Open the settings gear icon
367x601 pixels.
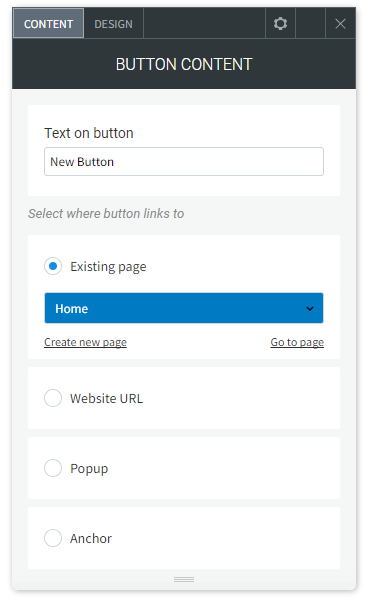click(280, 24)
